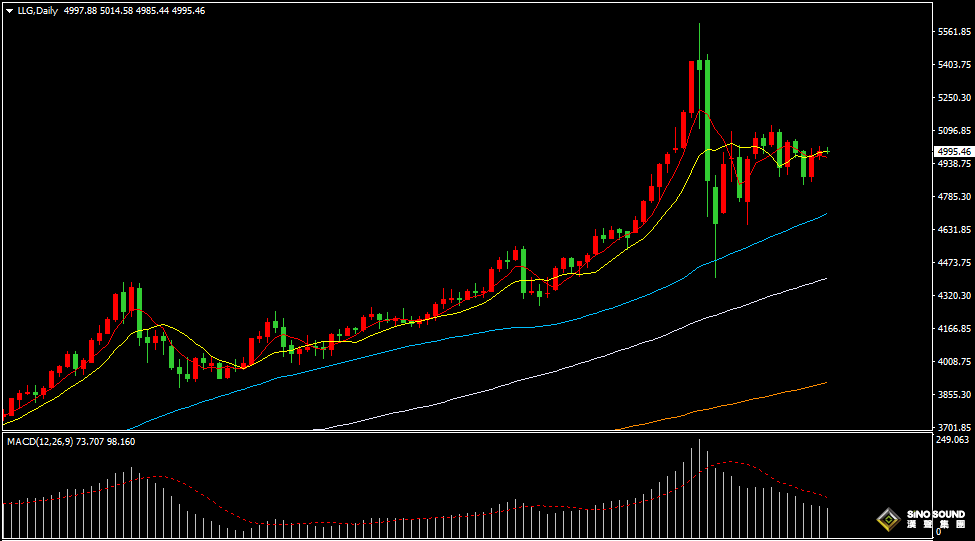Click the 3701.85 price axis label
975x541 pixels.
[x=953, y=427]
